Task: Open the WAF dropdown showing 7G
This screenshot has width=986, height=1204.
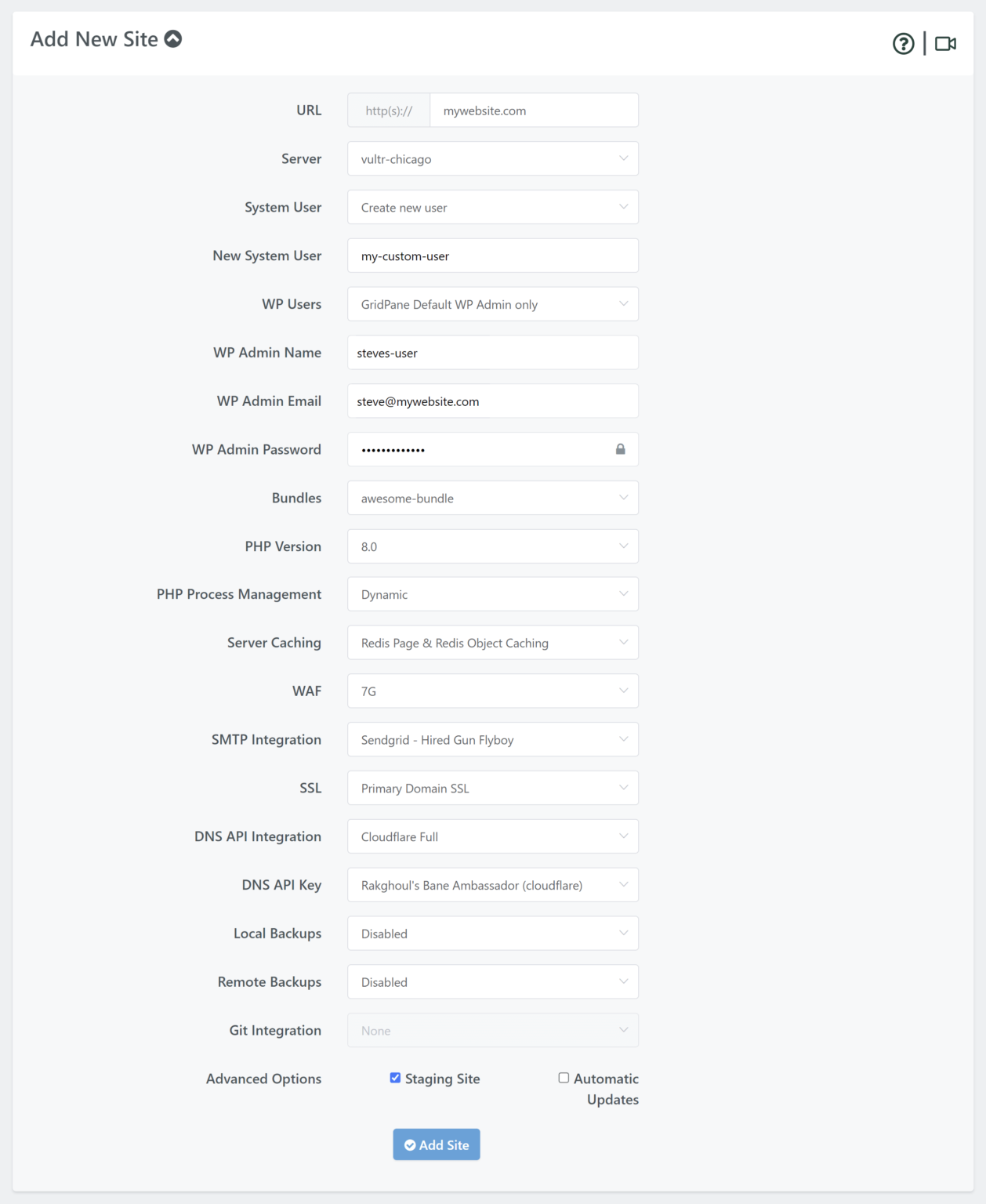Action: (x=492, y=691)
